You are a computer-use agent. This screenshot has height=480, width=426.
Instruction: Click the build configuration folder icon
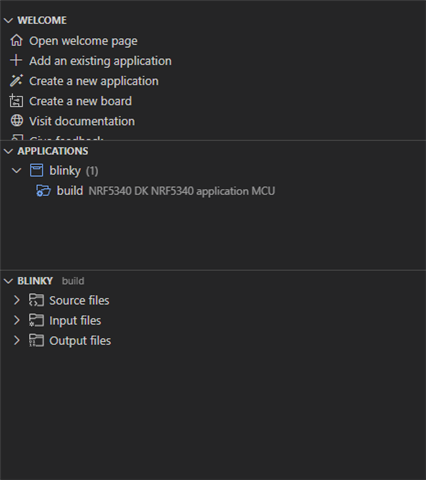tap(43, 191)
